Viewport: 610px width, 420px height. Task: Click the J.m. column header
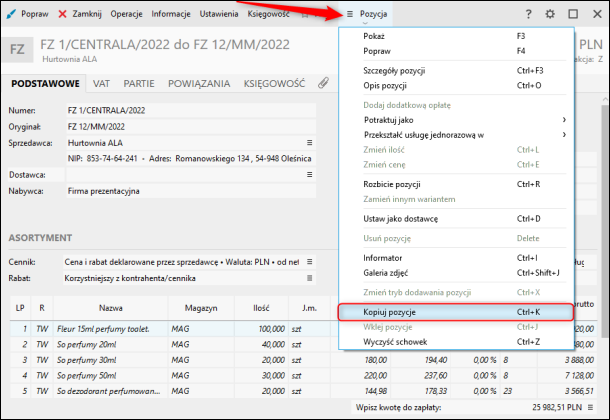tap(309, 308)
